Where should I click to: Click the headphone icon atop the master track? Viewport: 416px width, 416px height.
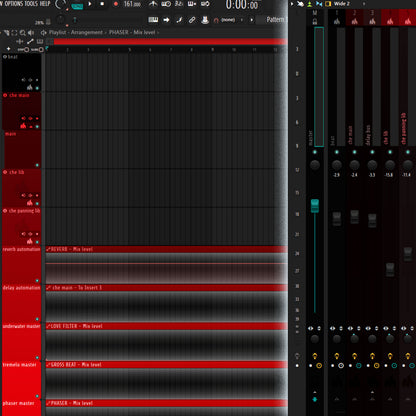315,22
